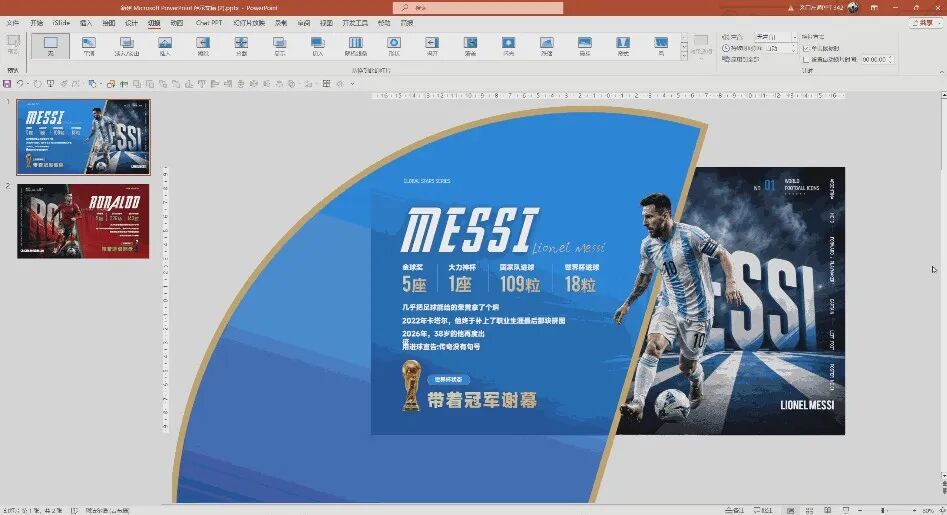Viewport: 947px width, 515px height.
Task: Toggle the 单击鼠标时 (On Mouse Click) checkbox
Action: pos(805,48)
